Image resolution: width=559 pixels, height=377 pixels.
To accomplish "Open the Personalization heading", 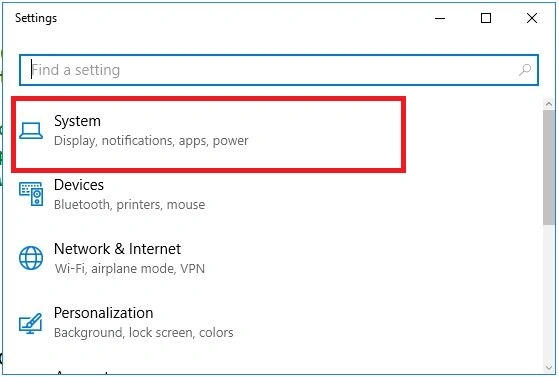I will tap(103, 313).
